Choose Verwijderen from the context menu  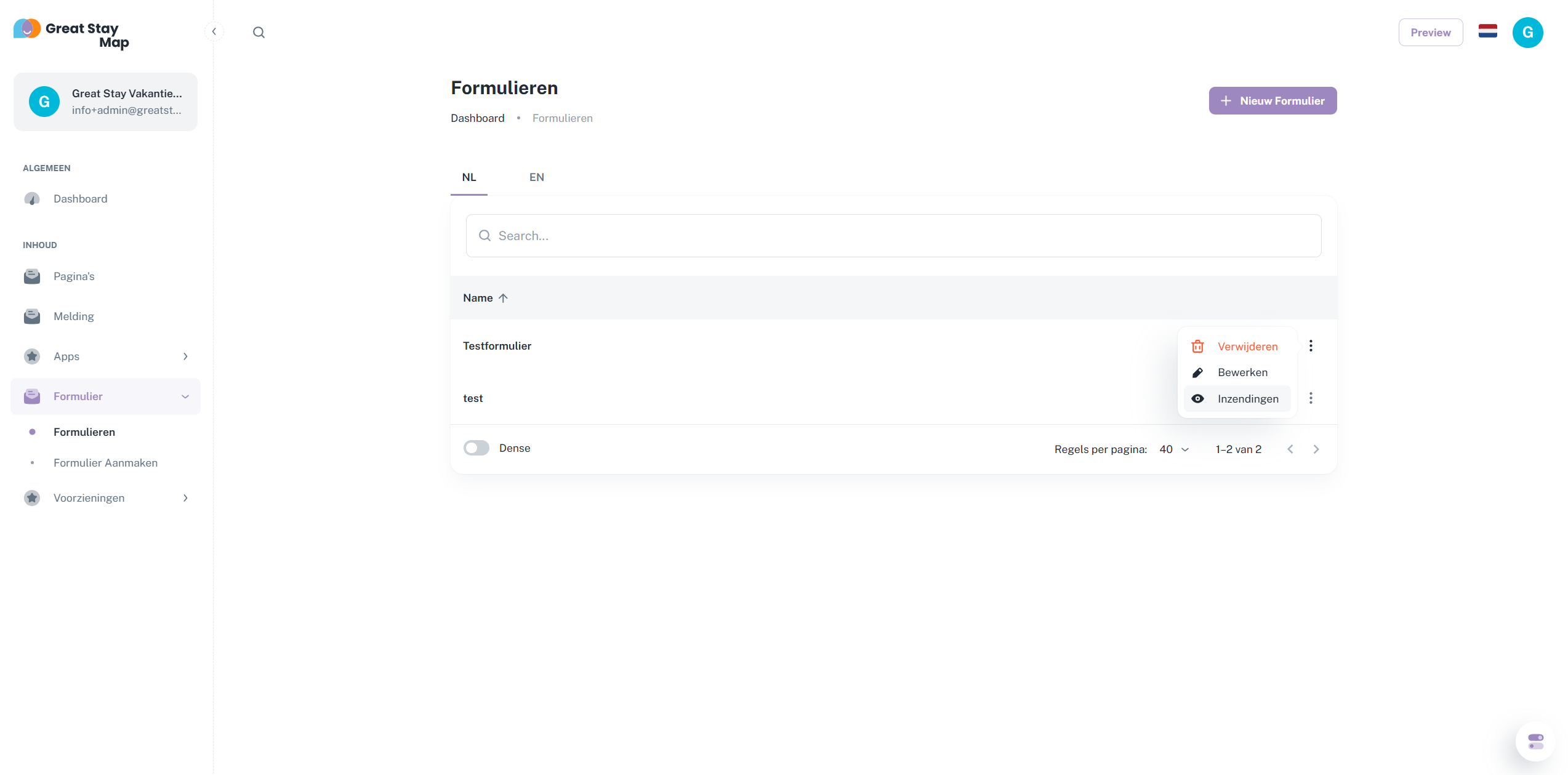coord(1247,347)
